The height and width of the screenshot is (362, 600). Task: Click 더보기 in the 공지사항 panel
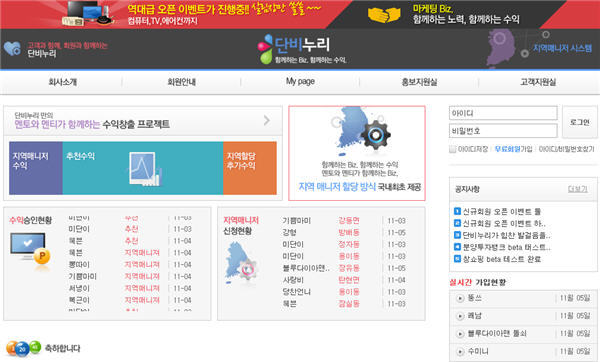coord(577,189)
